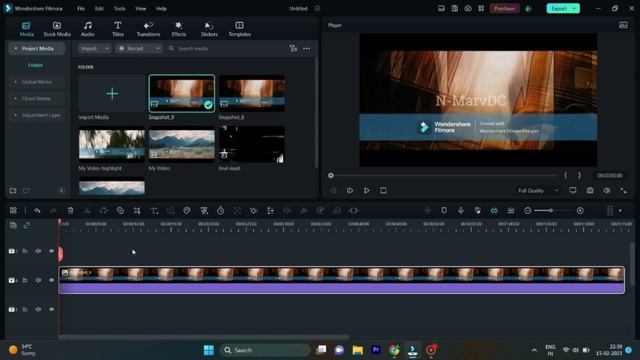
Task: Open the Effects tab
Action: tap(179, 29)
